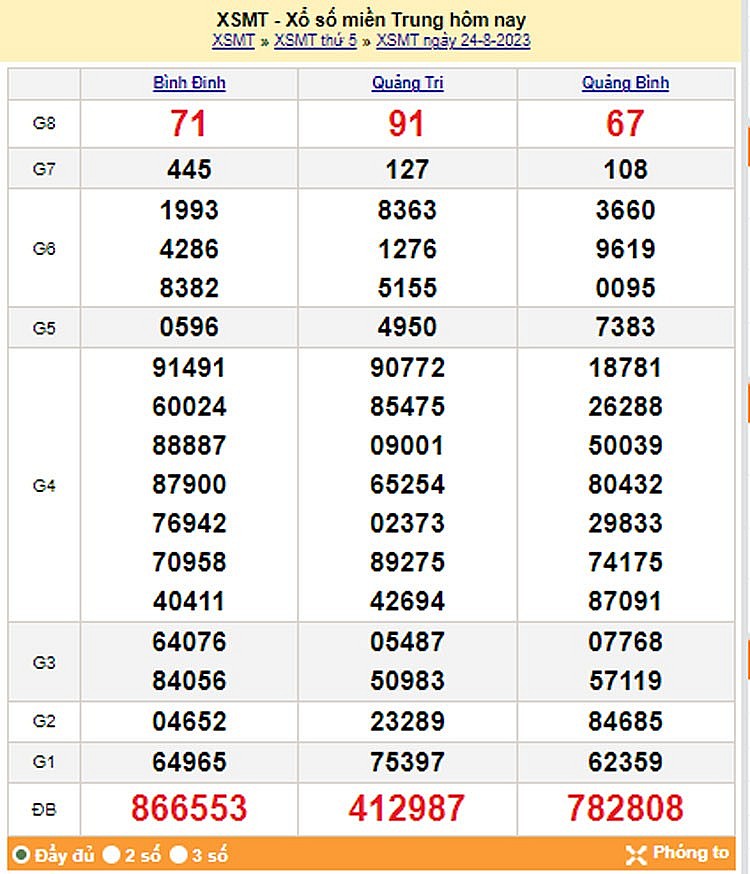The image size is (750, 874).
Task: Click the G8 number 67
Action: pyautogui.click(x=625, y=124)
